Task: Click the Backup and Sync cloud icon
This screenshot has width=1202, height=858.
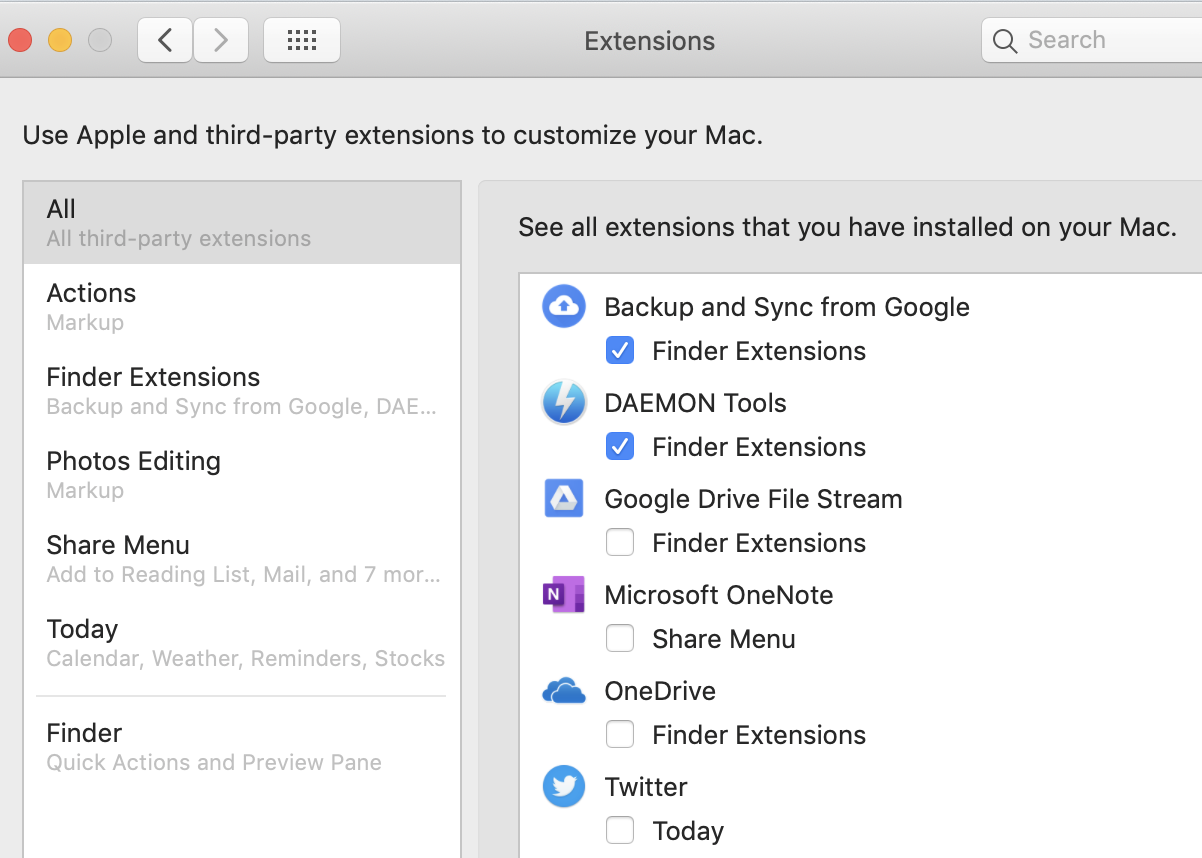Action: coord(563,306)
